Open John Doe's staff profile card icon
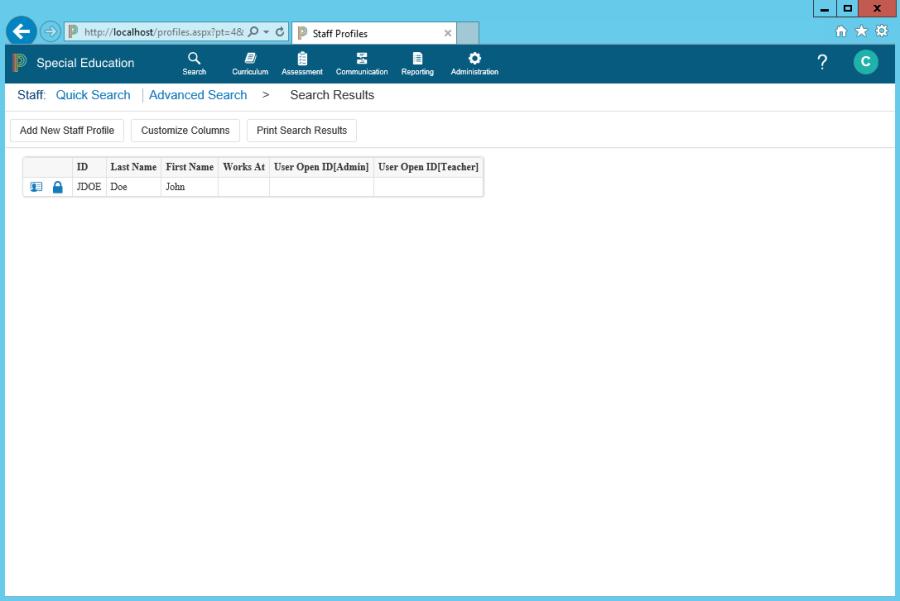This screenshot has width=900, height=601. [36, 187]
